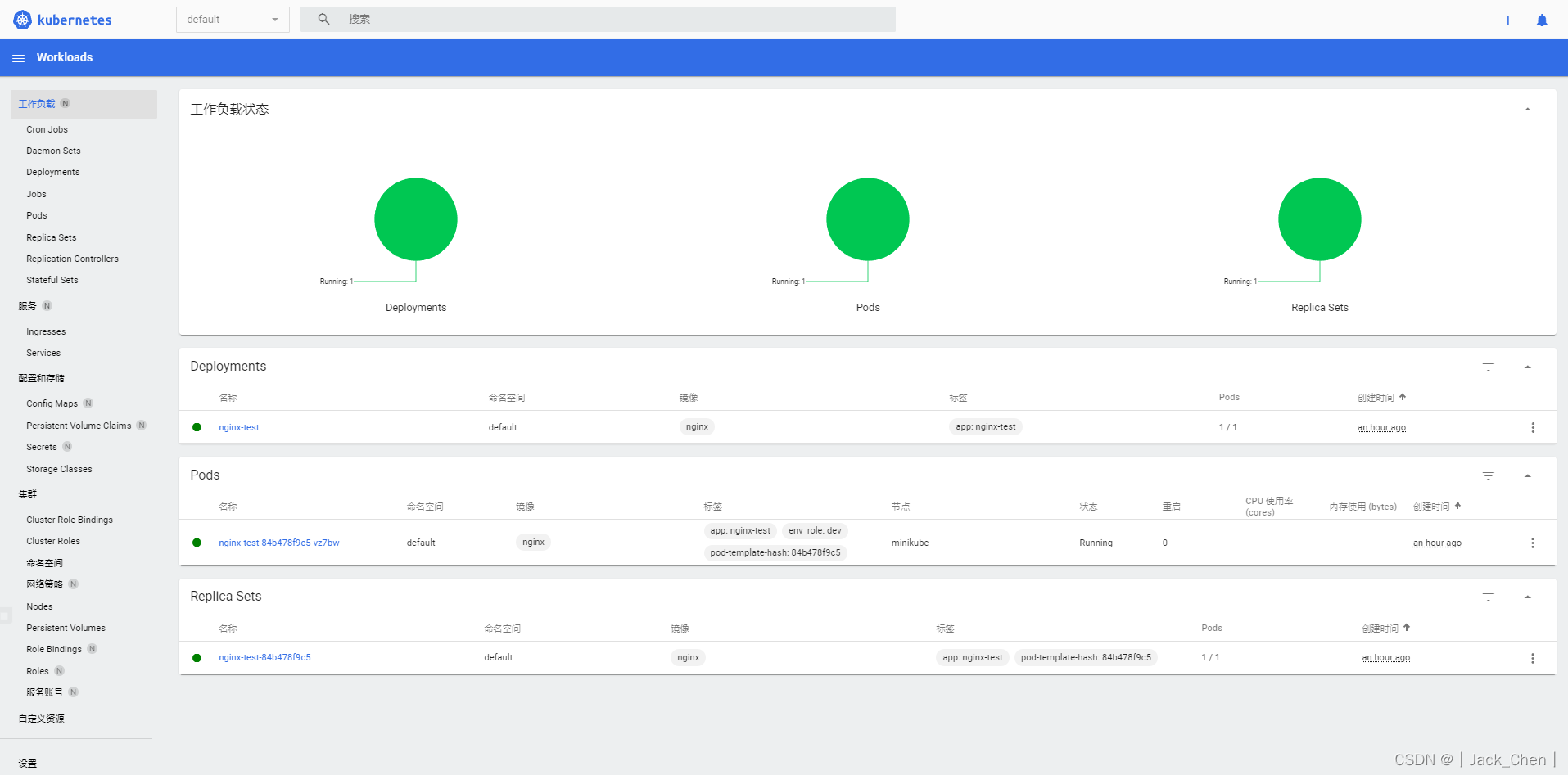Open the hamburger navigation menu
Image resolution: width=1568 pixels, height=775 pixels.
18,58
